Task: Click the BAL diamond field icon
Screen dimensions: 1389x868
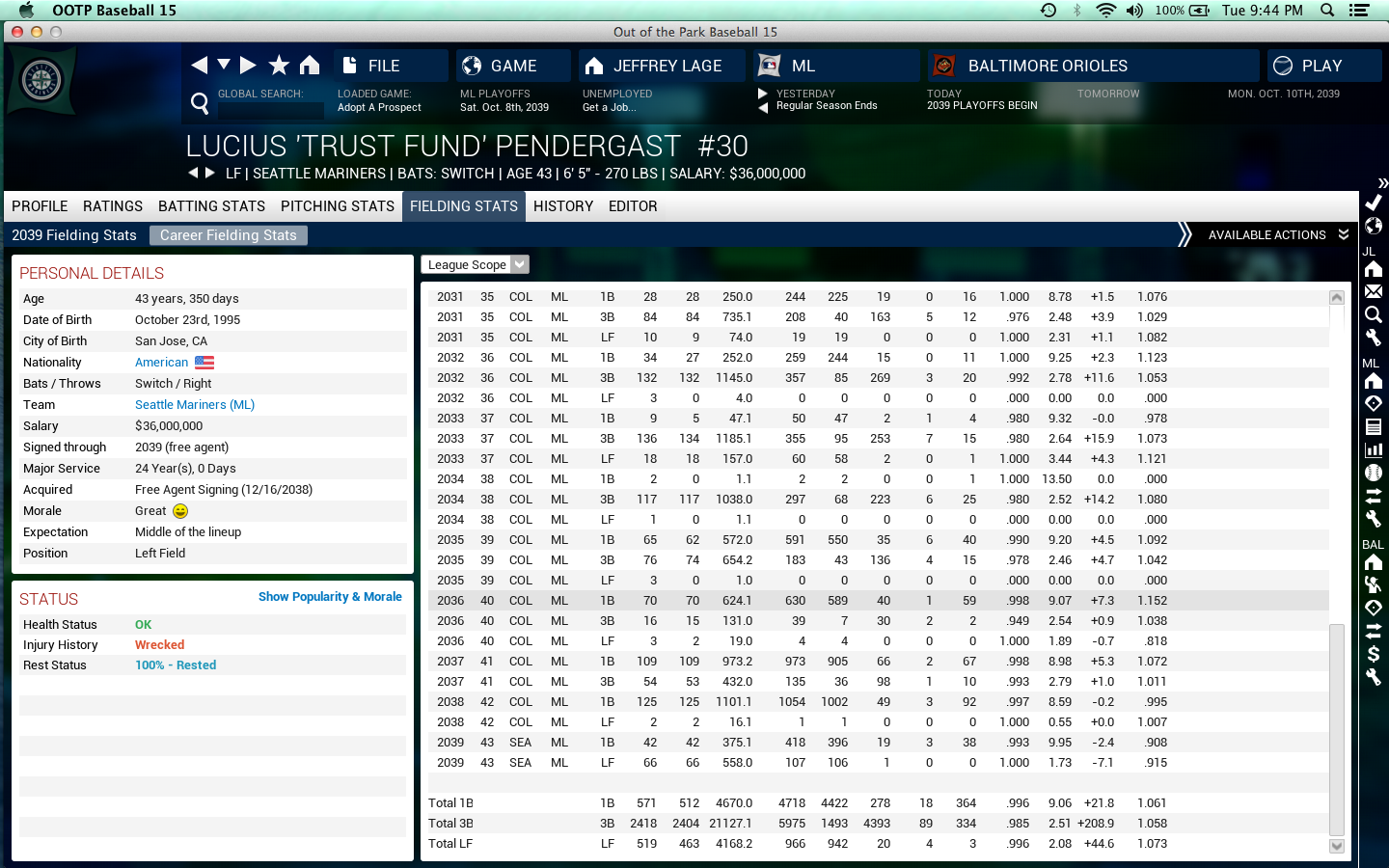Action: coord(1373,608)
